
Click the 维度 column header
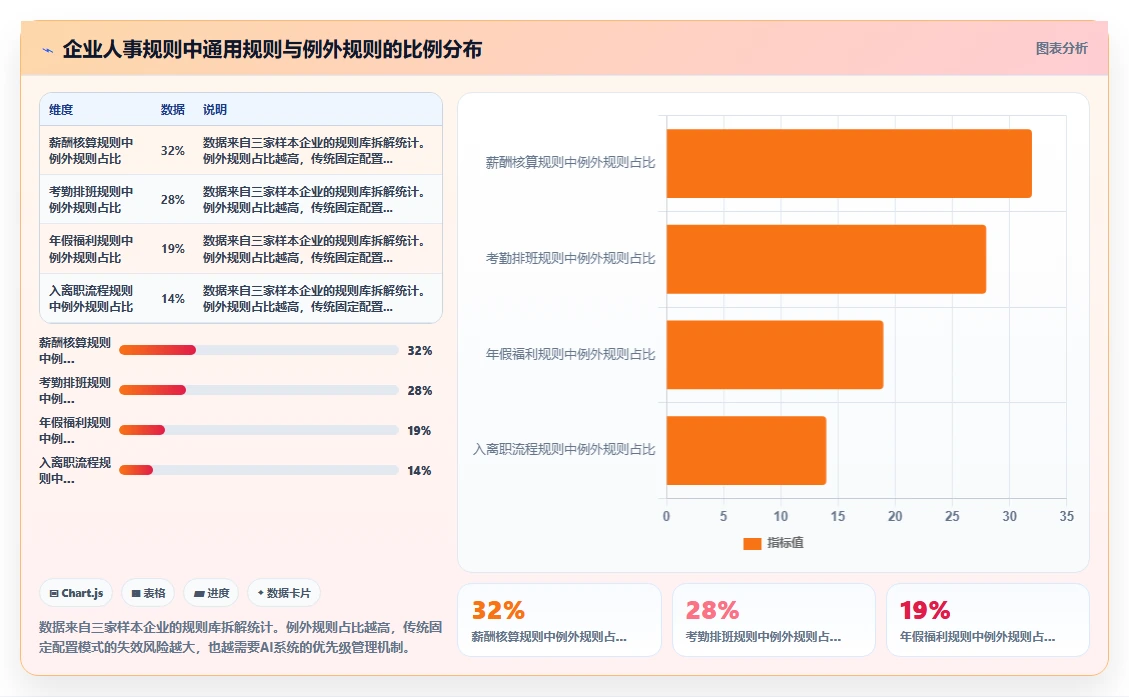click(61, 109)
